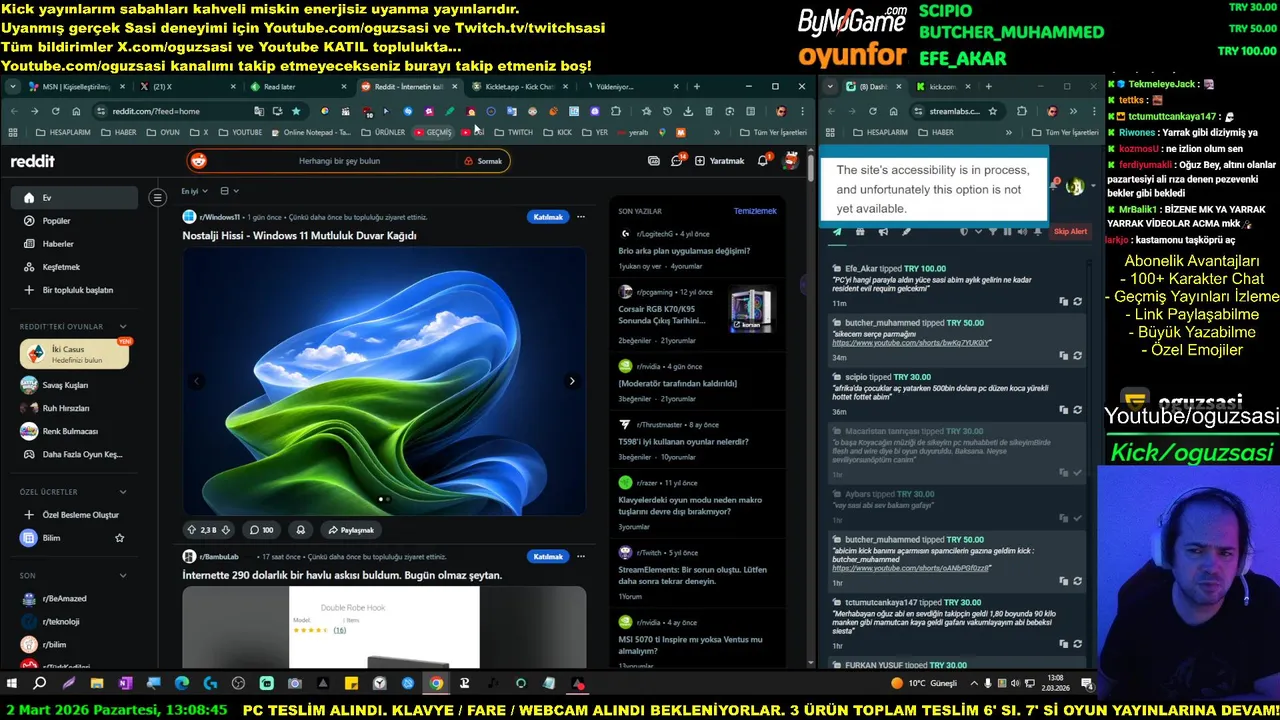
Task: Downvote the Windows 11 wallpaper post
Action: point(226,530)
